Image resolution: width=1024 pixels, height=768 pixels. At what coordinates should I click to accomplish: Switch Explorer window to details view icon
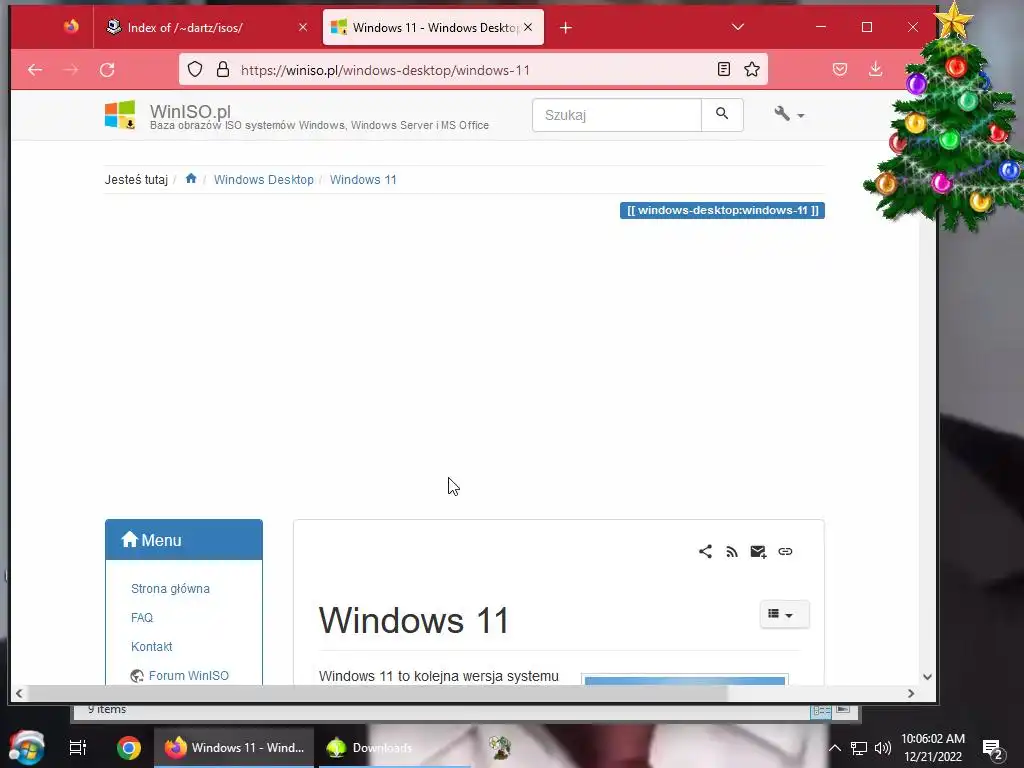[x=821, y=711]
